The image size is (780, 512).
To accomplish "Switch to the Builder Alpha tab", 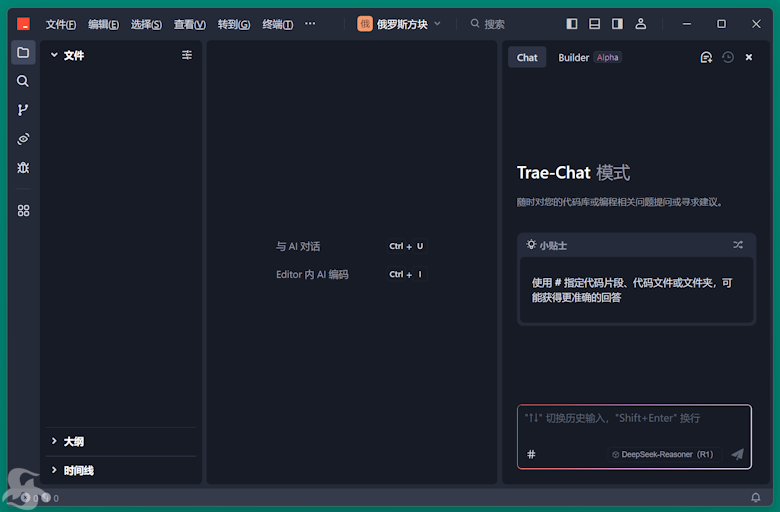I will (x=589, y=57).
